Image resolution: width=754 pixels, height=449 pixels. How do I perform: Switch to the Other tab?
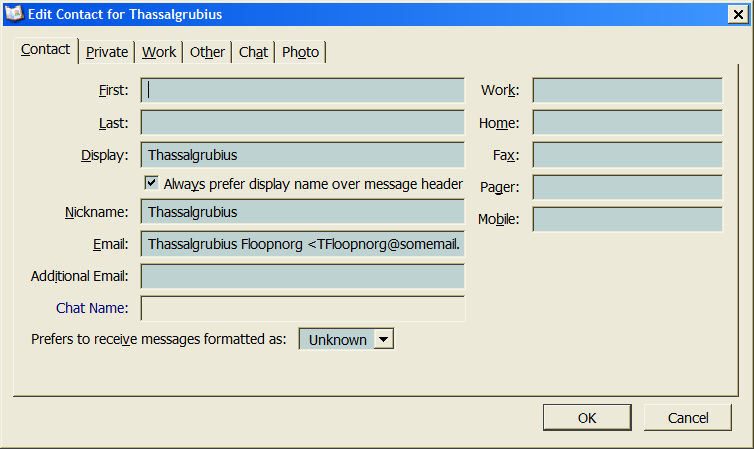(x=207, y=52)
